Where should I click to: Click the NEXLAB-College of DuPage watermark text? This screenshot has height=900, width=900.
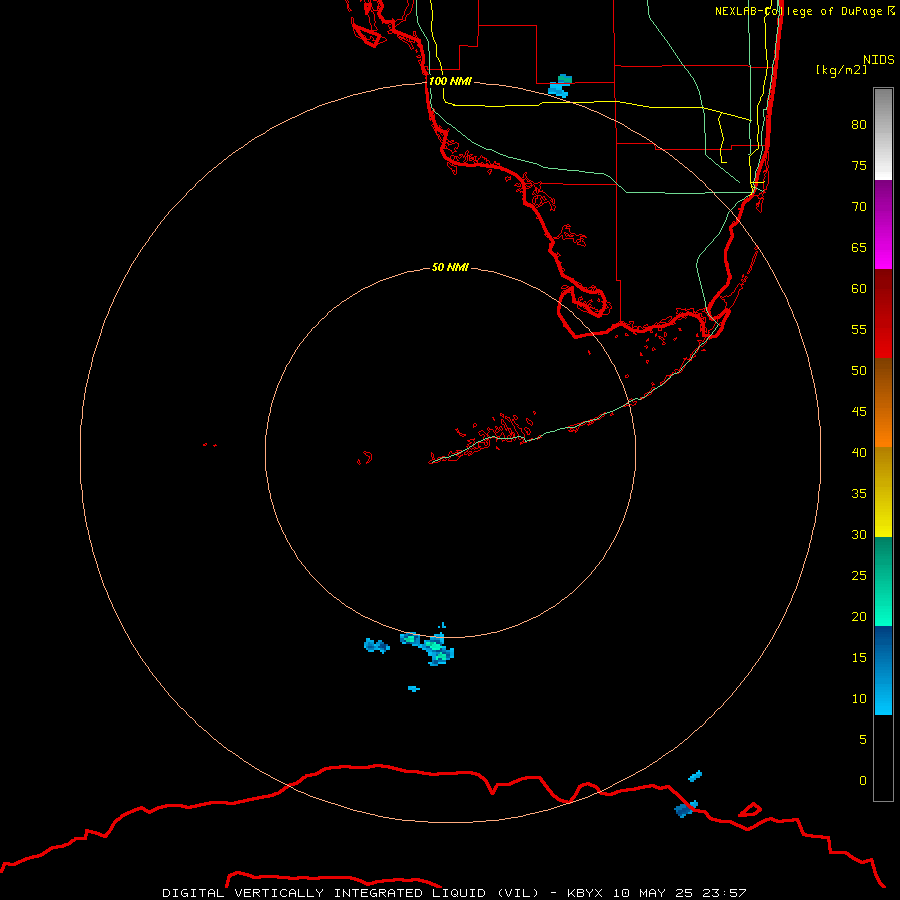pyautogui.click(x=804, y=11)
